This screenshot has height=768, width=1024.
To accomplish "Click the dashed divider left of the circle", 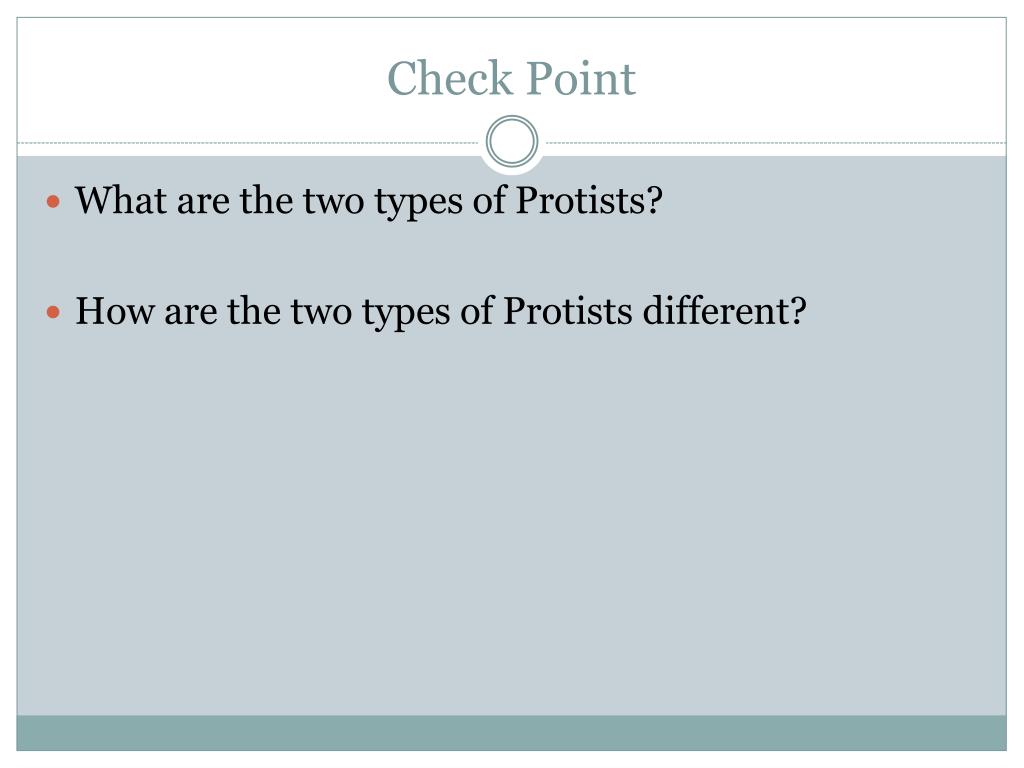I will [248, 142].
